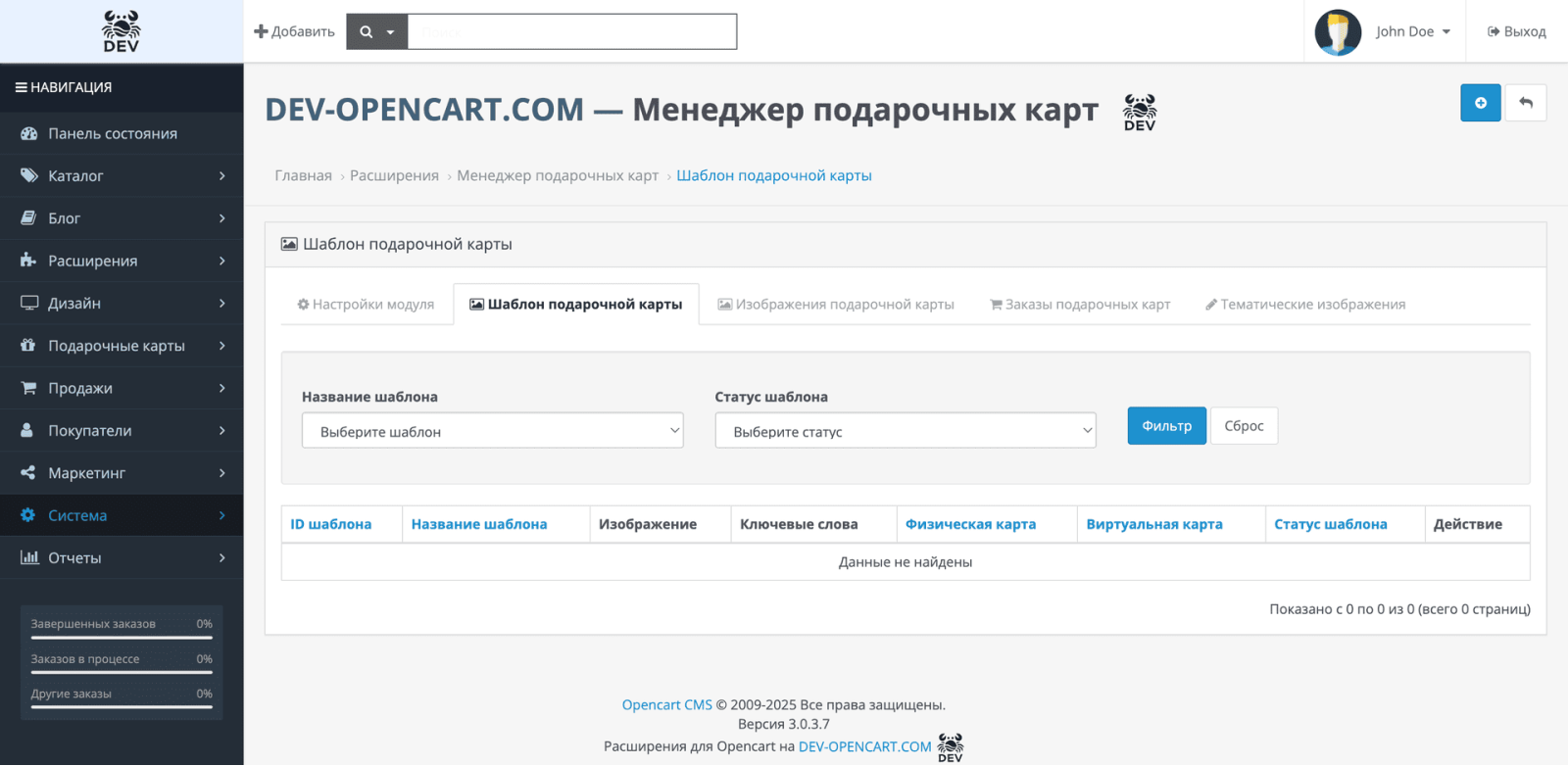
Task: Switch to the Изображения подарочной карты tab
Action: pyautogui.click(x=836, y=305)
